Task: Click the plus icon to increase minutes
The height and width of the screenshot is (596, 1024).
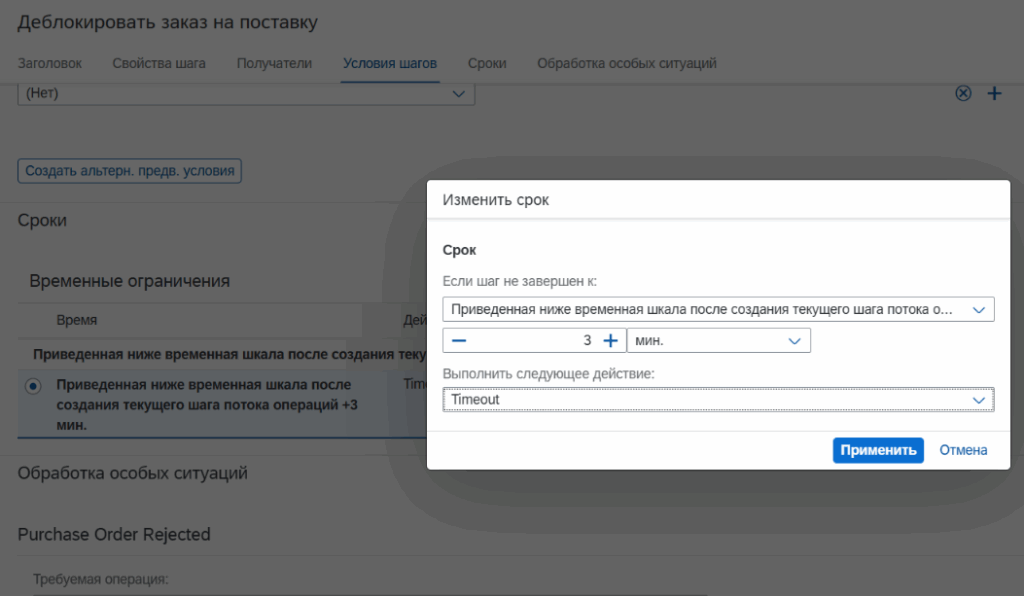Action: click(x=611, y=341)
